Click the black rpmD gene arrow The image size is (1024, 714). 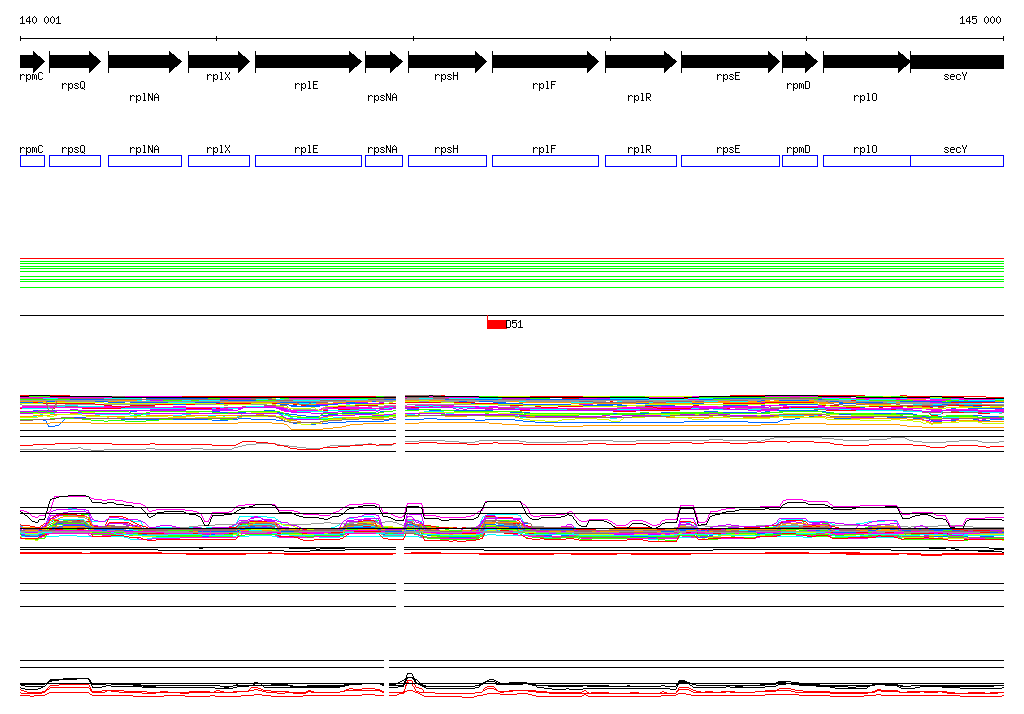(x=800, y=62)
